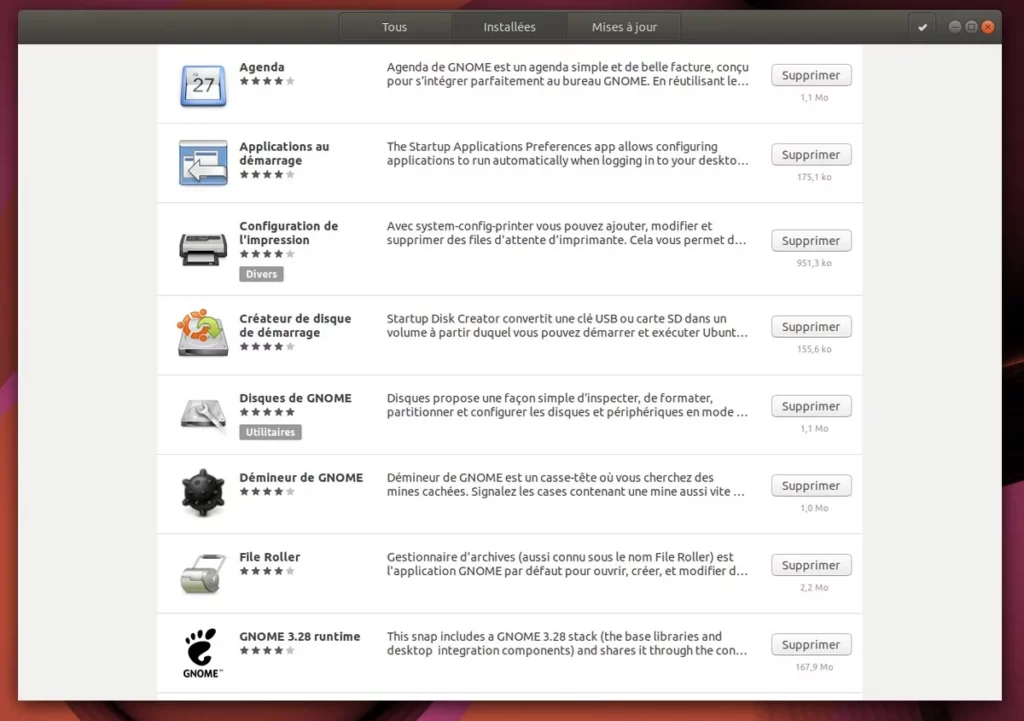Viewport: 1024px width, 721px height.
Task: Click Supprimer for GNOME 3.28 runtime
Action: pos(811,645)
